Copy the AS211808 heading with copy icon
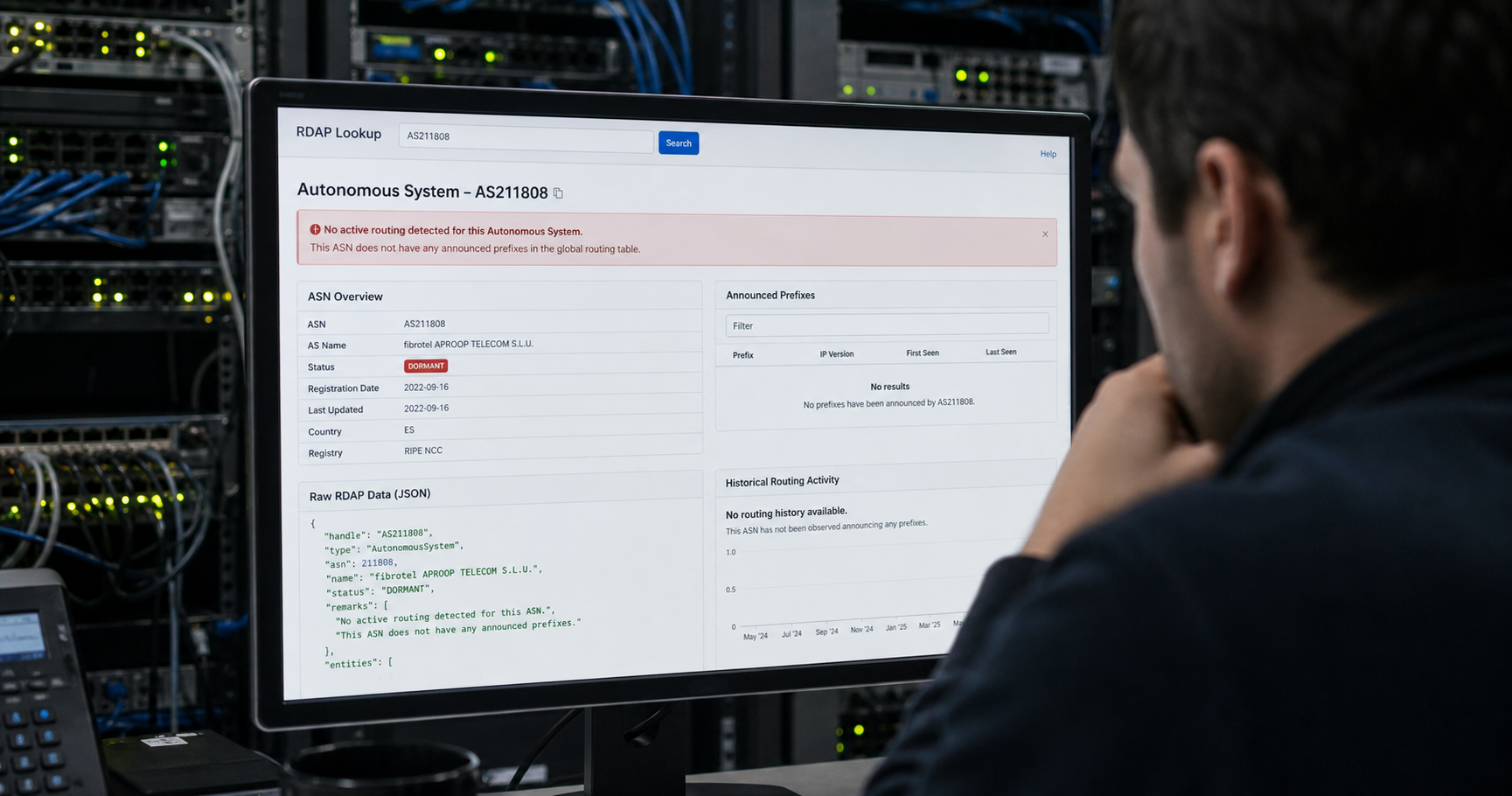The width and height of the screenshot is (1512, 796). pyautogui.click(x=558, y=193)
